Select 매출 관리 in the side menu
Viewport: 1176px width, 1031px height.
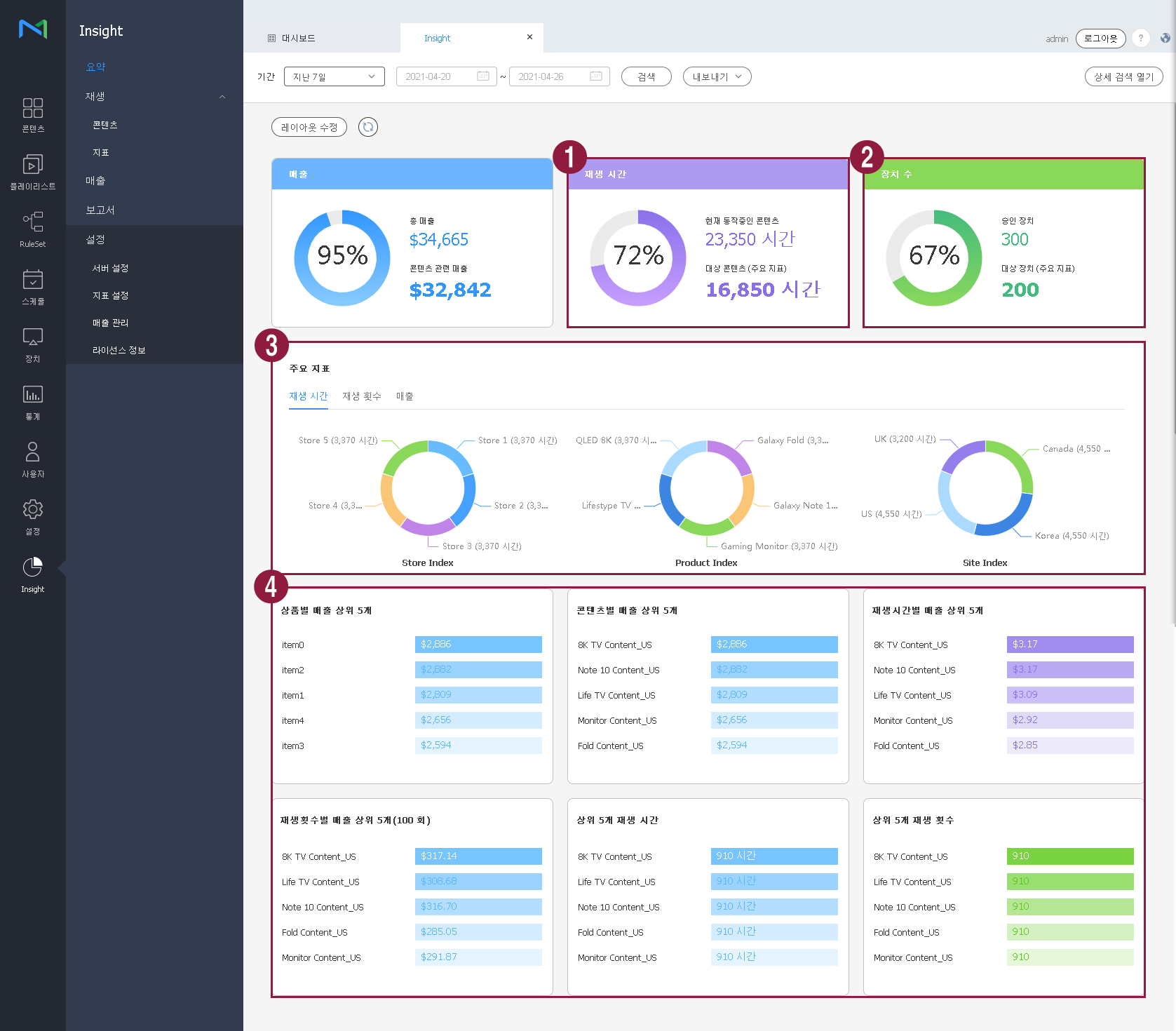click(x=110, y=323)
